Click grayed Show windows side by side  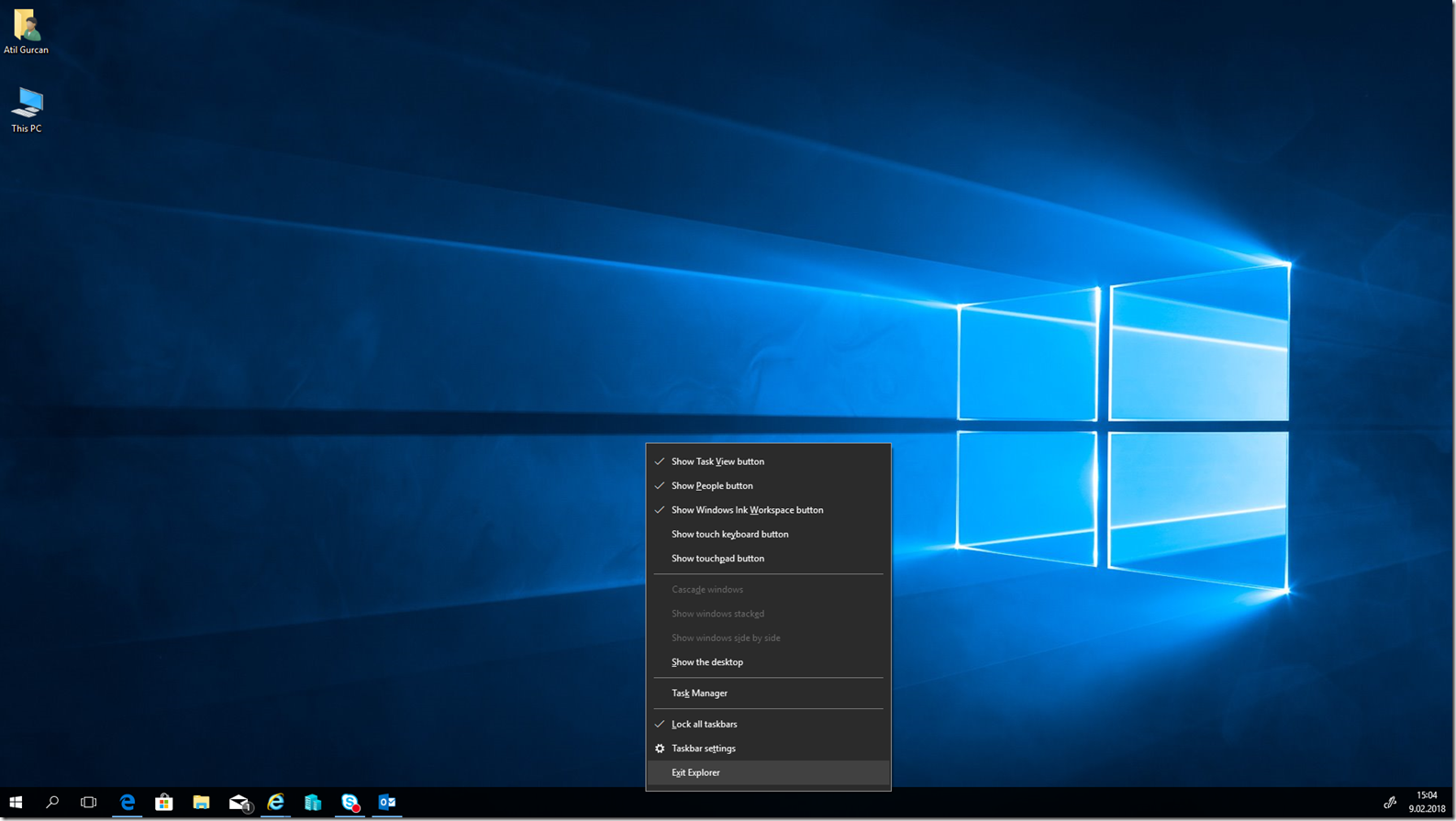[x=768, y=638]
